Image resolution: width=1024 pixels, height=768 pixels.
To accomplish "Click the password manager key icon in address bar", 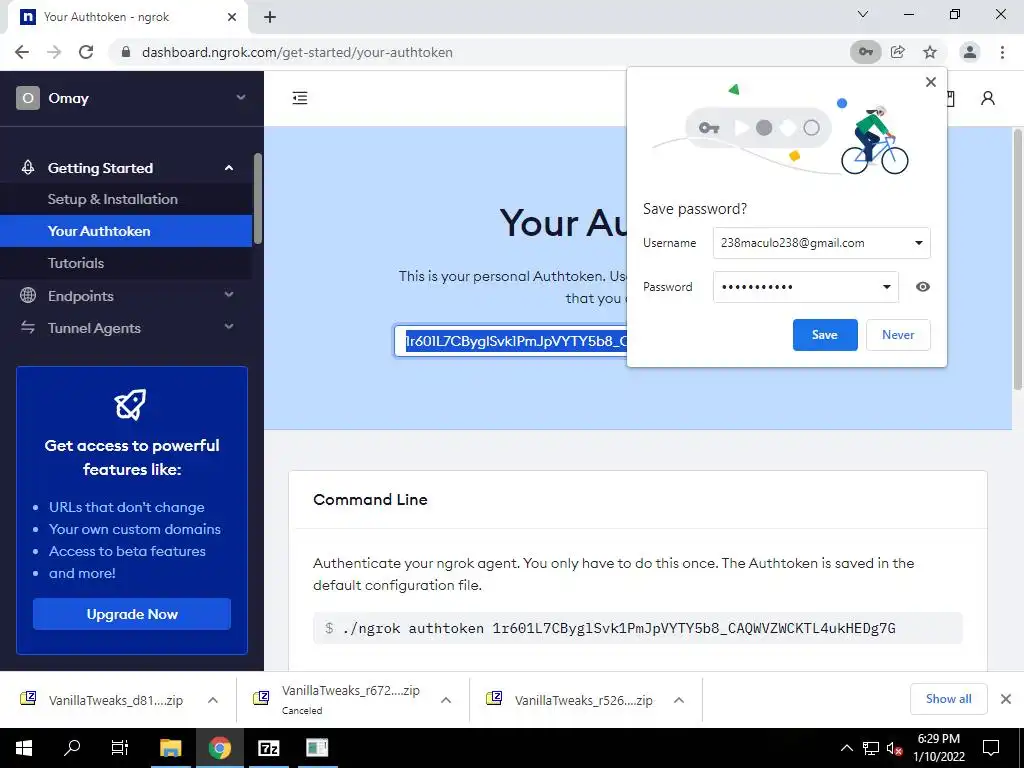I will pos(865,52).
